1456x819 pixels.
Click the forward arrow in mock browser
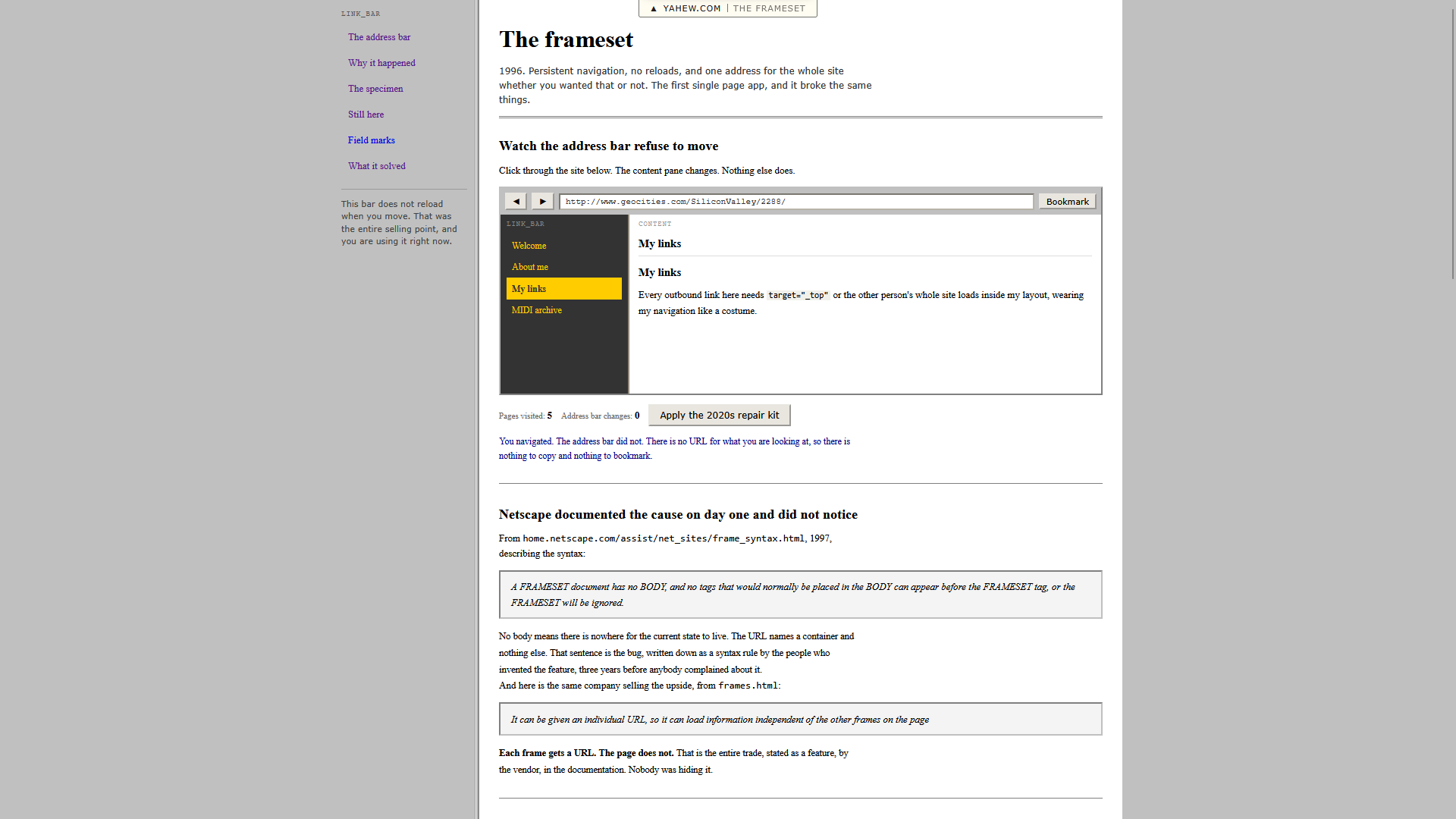click(x=542, y=201)
